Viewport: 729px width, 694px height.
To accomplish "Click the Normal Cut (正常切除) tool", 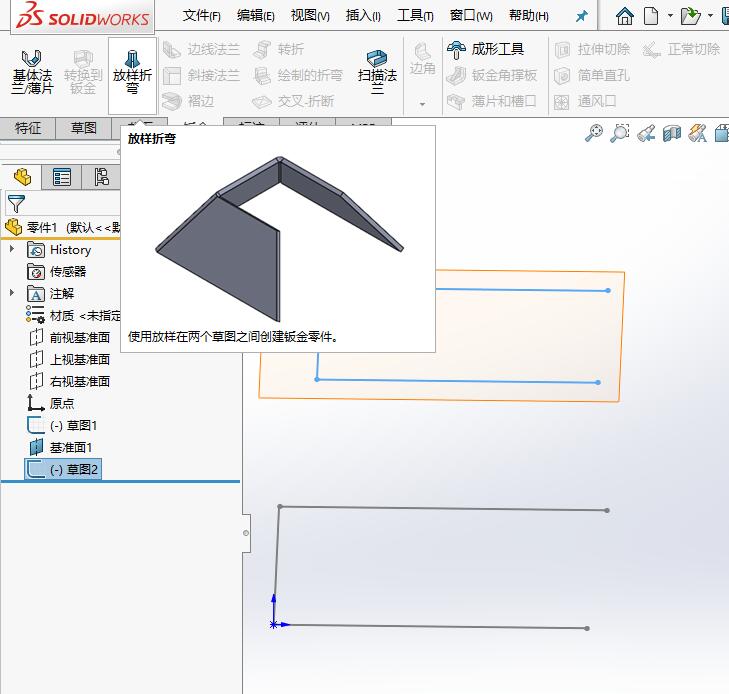I will [x=681, y=49].
